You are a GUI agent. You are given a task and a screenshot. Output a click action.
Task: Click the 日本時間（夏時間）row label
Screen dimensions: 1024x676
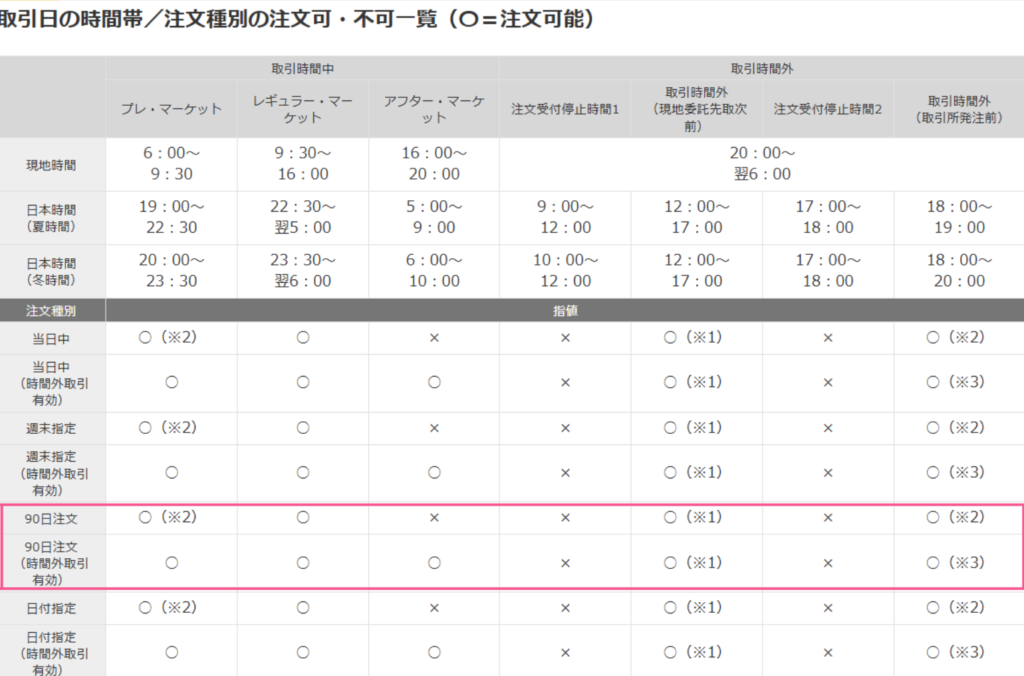(53, 217)
